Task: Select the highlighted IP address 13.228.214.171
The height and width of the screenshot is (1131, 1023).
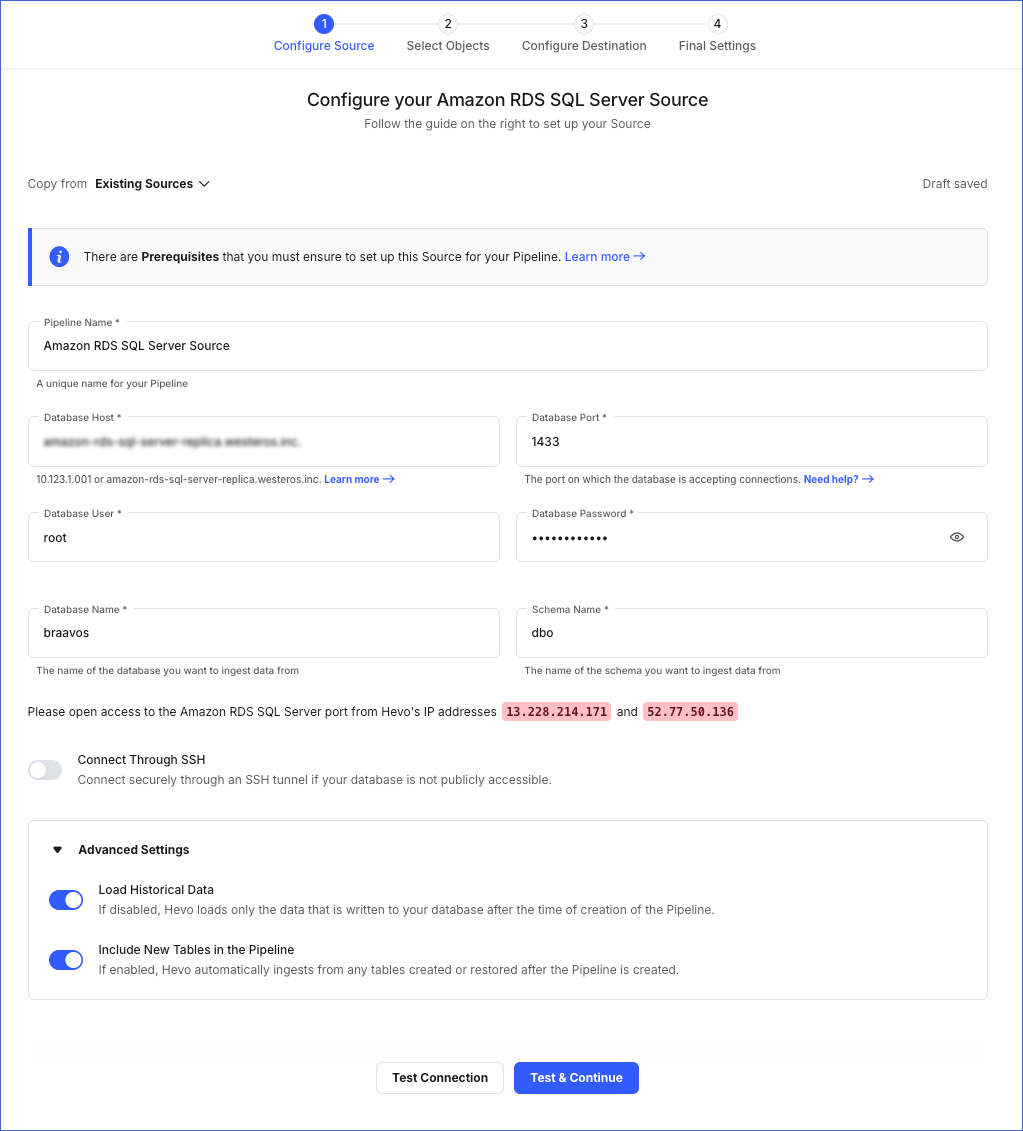Action: 556,711
